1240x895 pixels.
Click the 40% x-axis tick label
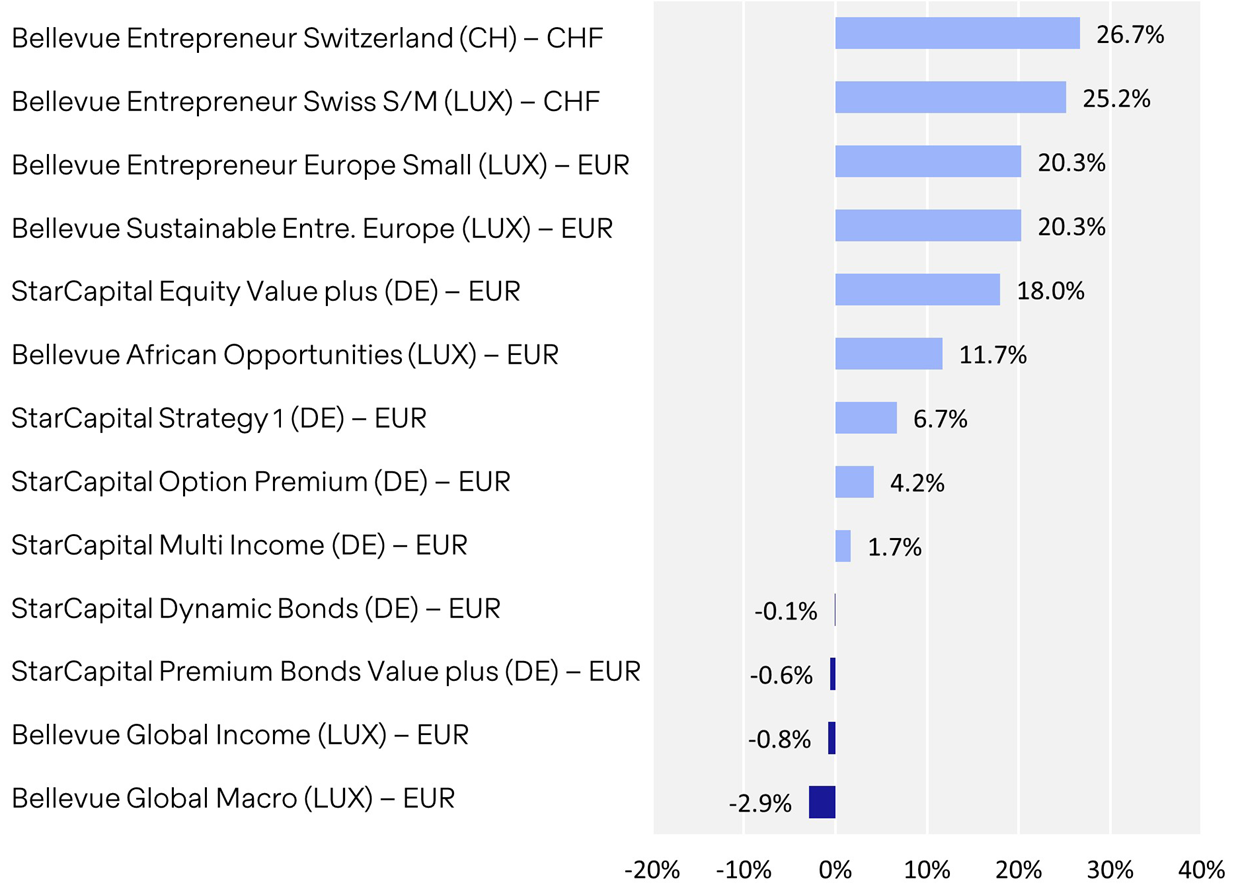click(x=1200, y=868)
